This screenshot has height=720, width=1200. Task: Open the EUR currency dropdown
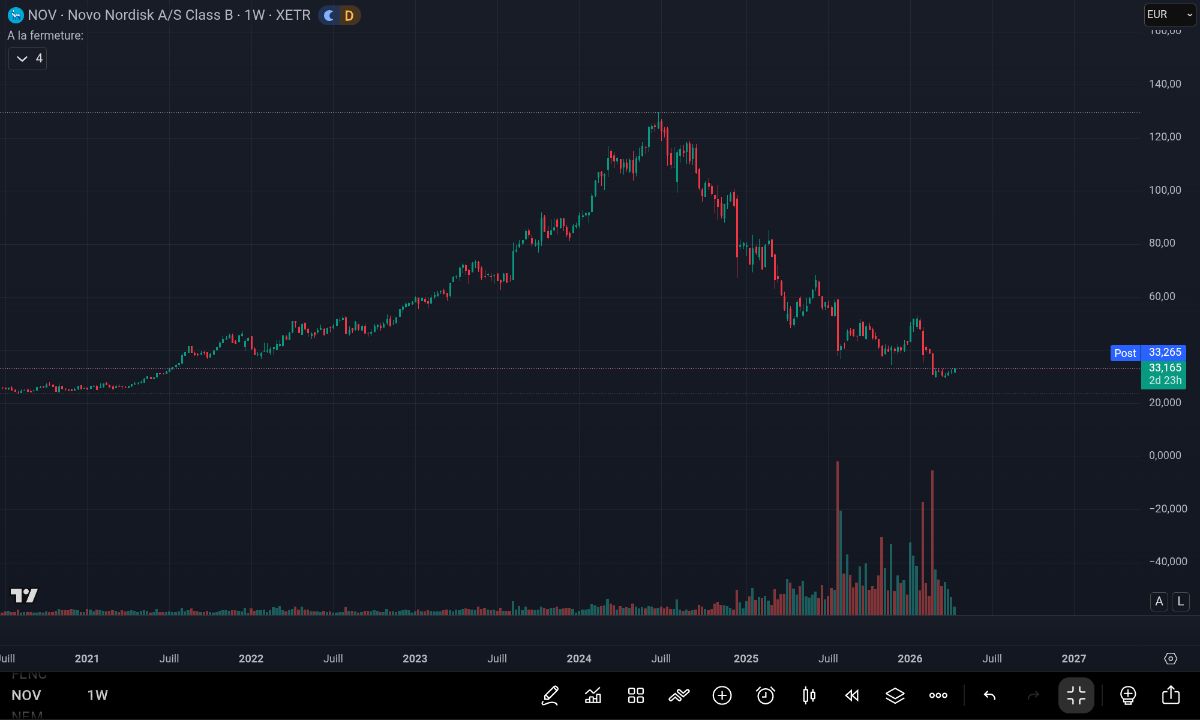click(x=1169, y=15)
